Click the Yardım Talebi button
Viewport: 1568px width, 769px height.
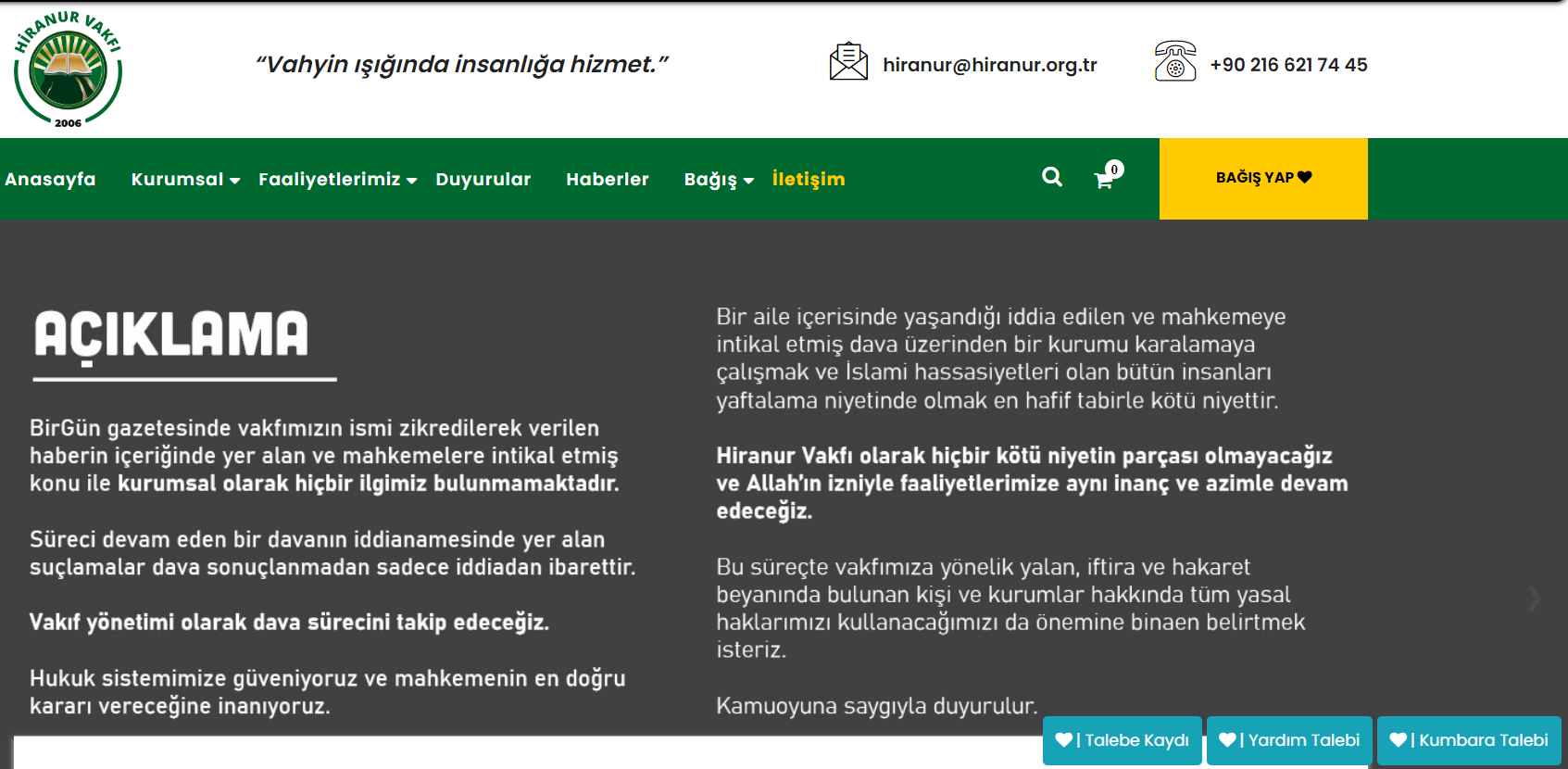(x=1289, y=740)
